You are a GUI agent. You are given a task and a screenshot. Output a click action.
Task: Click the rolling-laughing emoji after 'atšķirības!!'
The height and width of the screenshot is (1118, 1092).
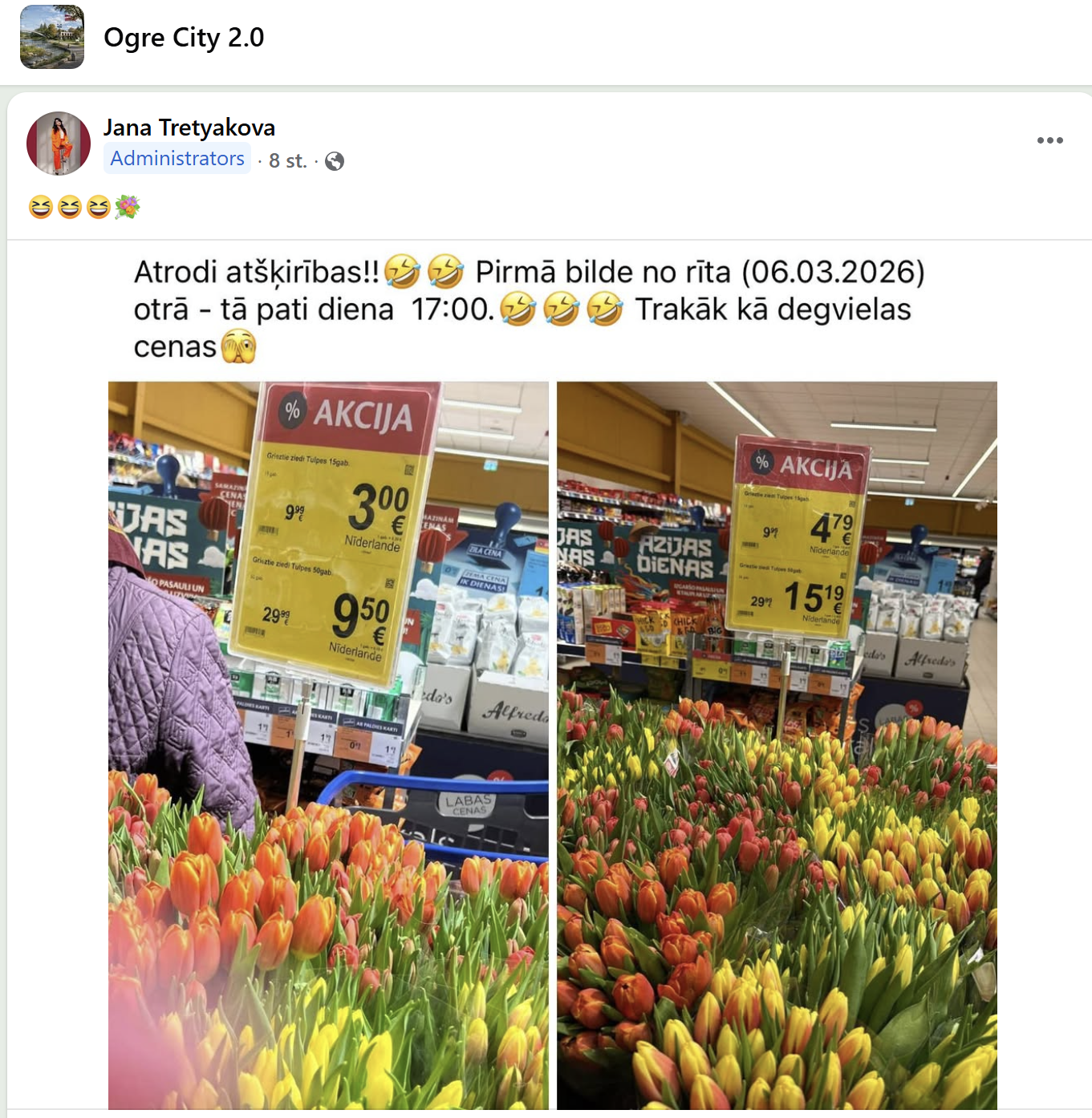[x=402, y=271]
